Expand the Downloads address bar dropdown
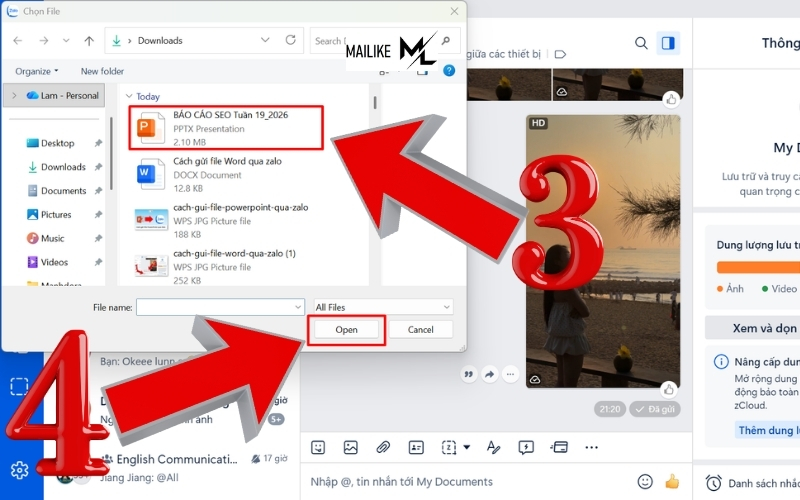This screenshot has height=500, width=800. click(x=265, y=40)
